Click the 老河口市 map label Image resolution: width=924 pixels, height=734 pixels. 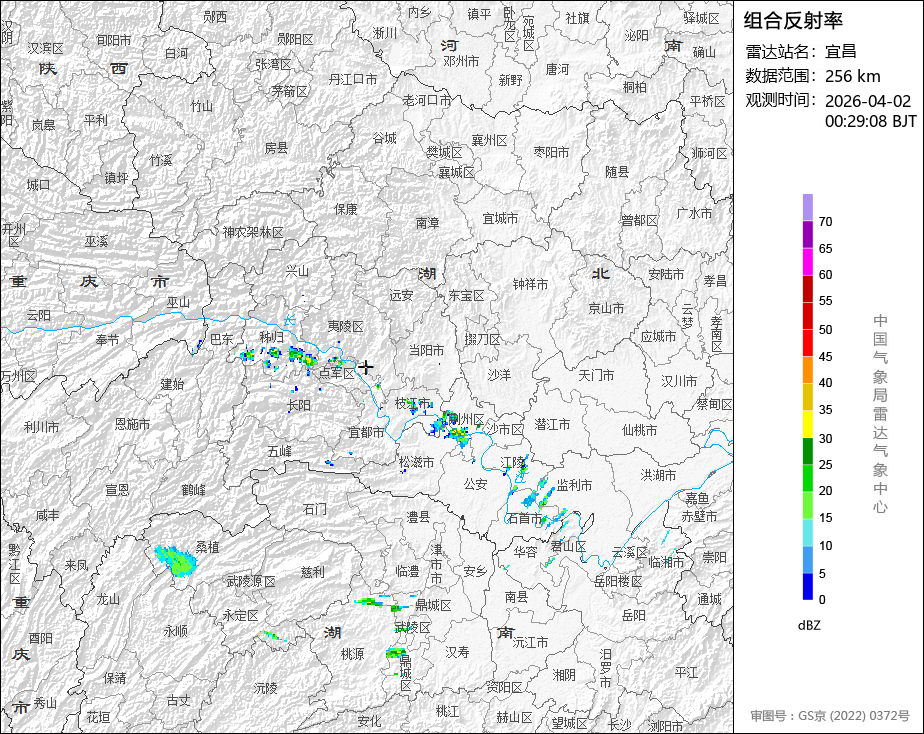(x=427, y=100)
